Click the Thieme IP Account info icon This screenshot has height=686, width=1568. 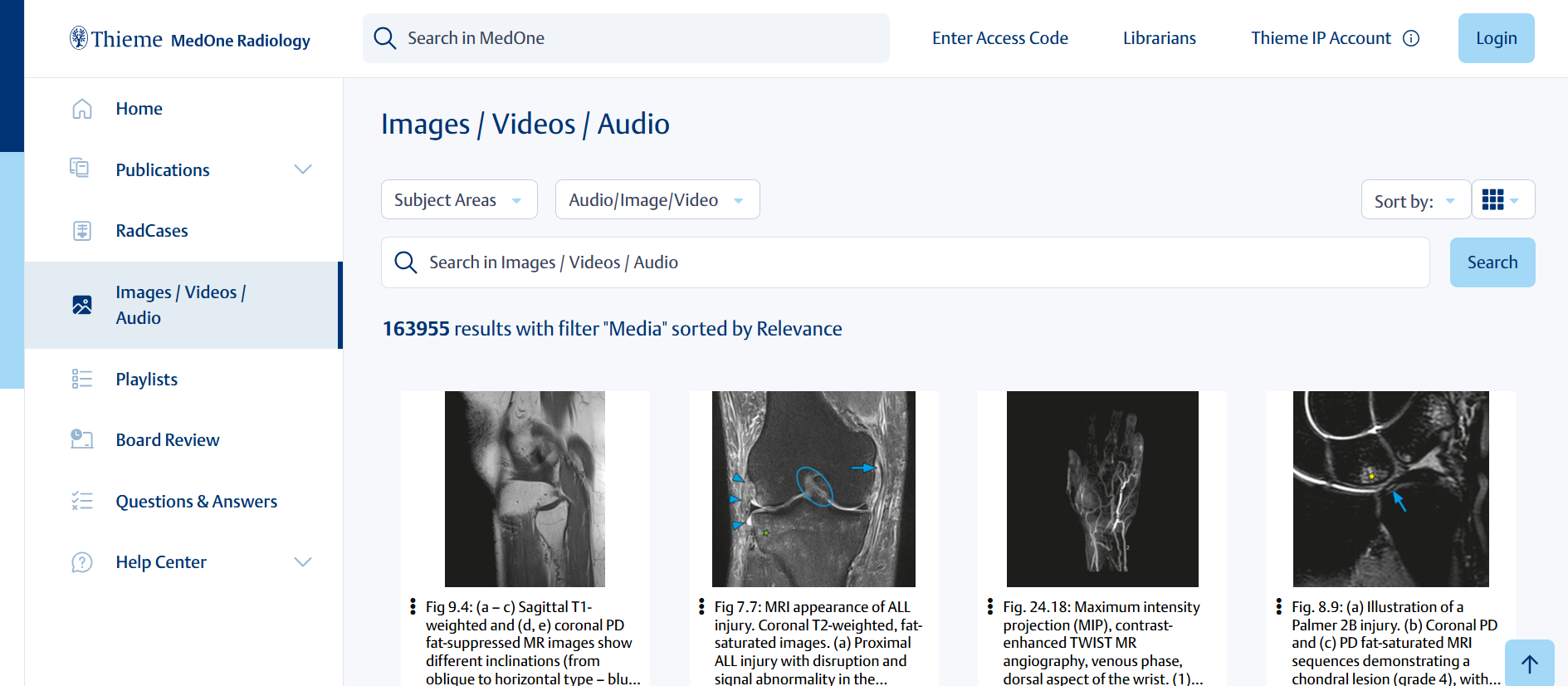[x=1411, y=38]
